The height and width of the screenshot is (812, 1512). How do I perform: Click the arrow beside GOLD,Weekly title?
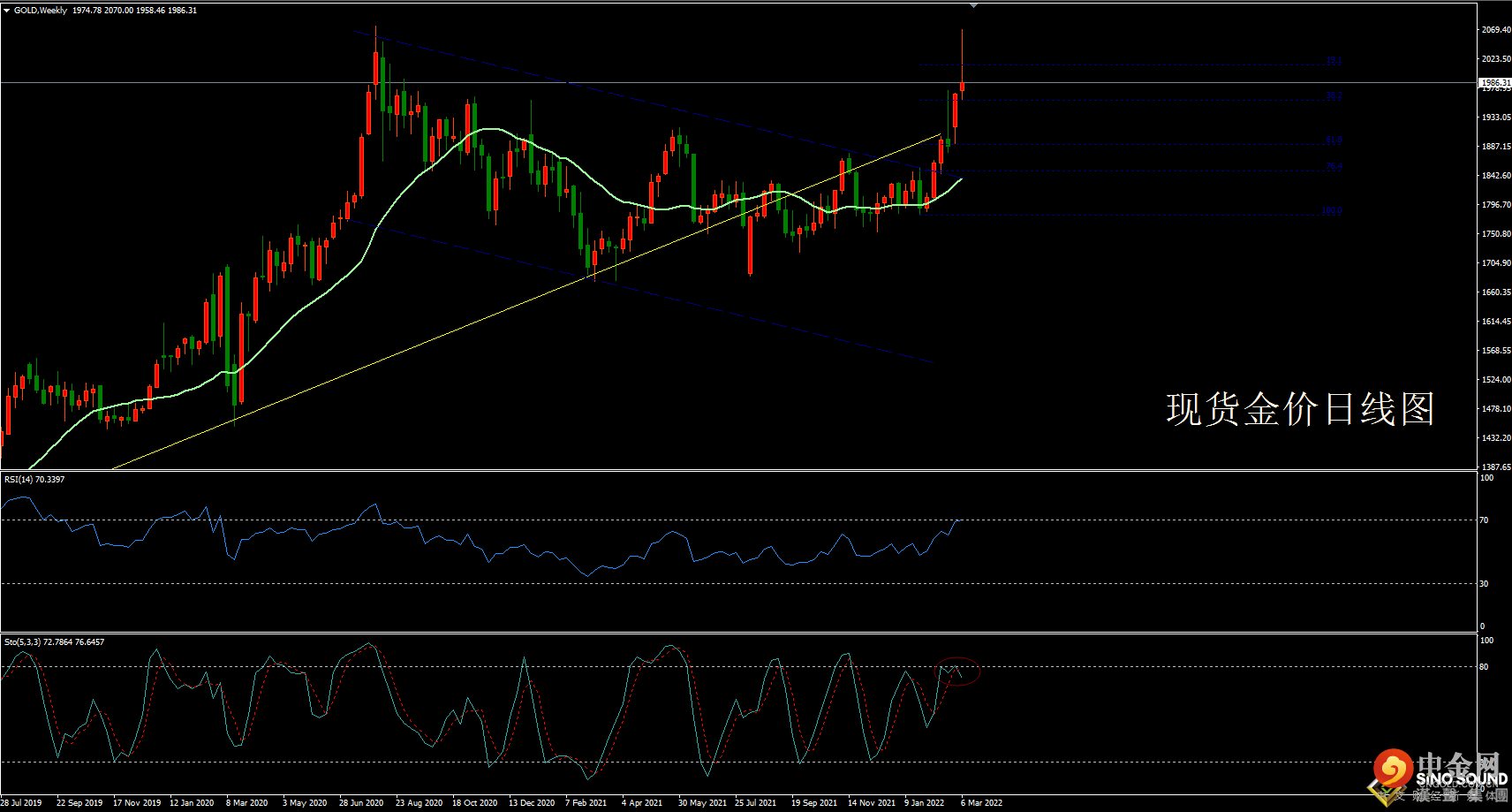tap(7, 11)
